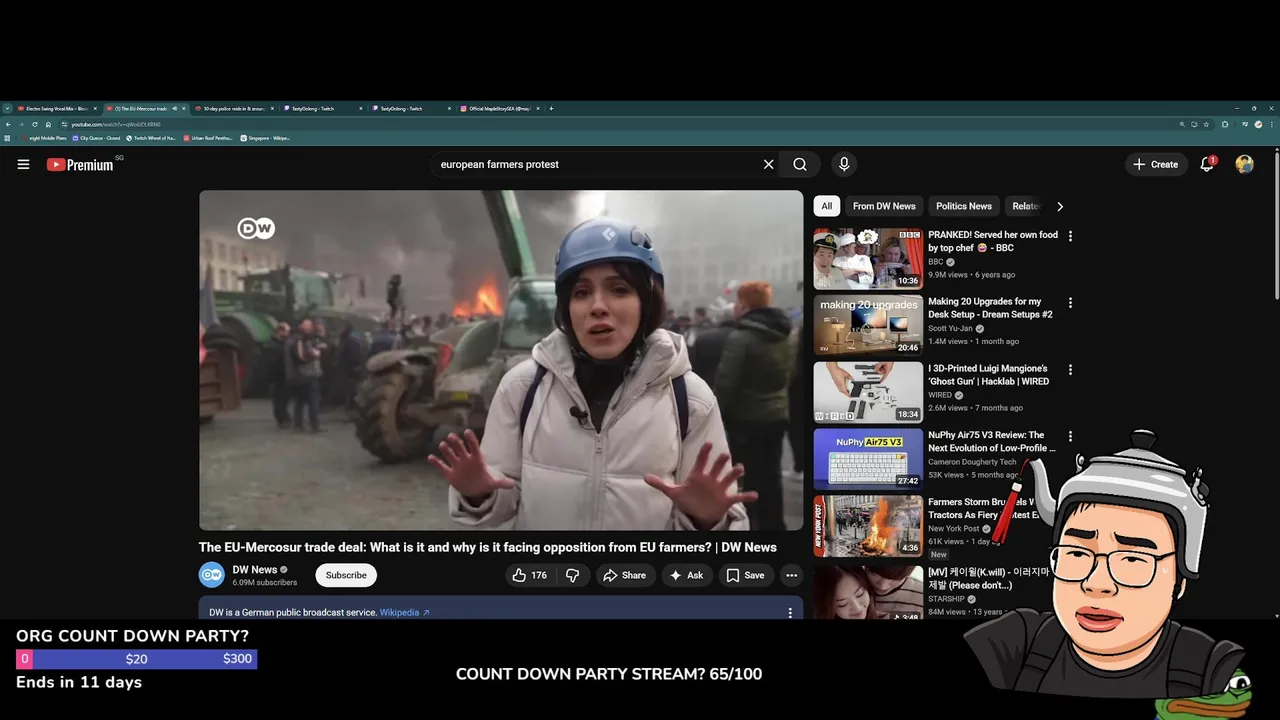The image size is (1280, 720).
Task: Open the notifications bell
Action: [1207, 164]
